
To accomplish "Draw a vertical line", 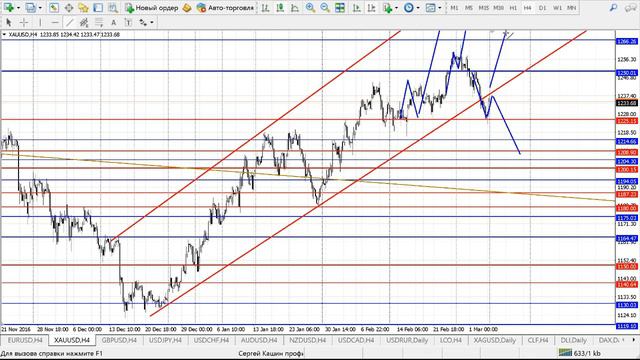I will [40, 22].
